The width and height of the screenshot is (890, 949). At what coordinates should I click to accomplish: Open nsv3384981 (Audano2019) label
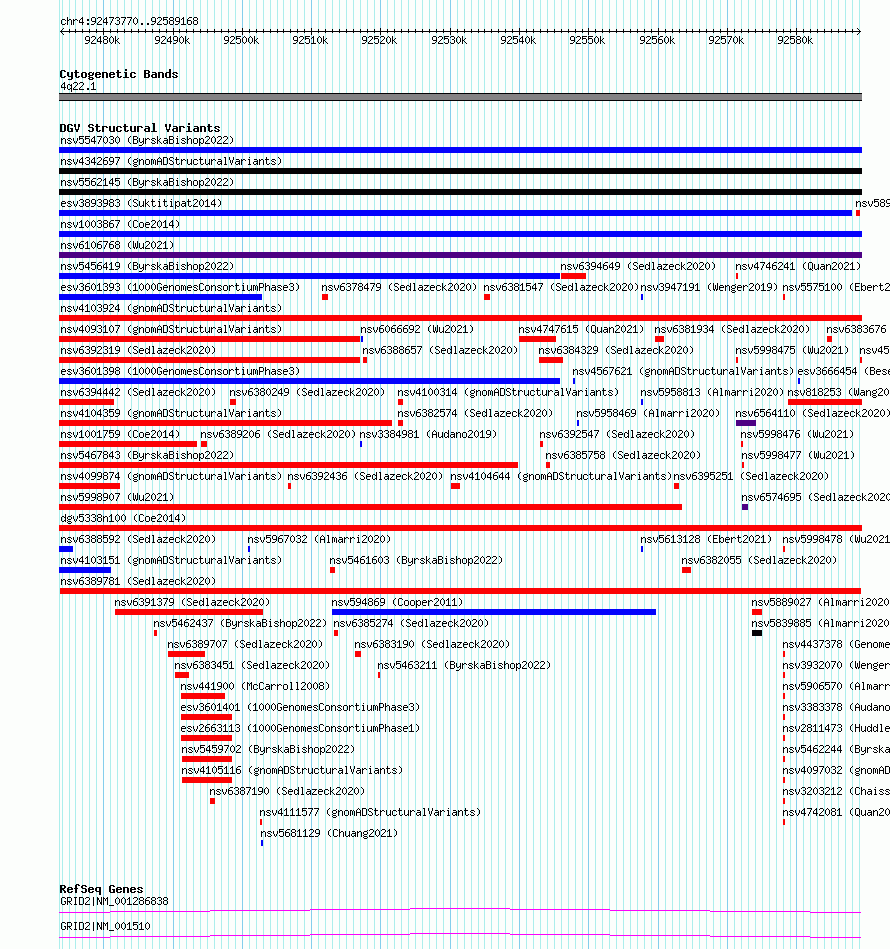[428, 435]
